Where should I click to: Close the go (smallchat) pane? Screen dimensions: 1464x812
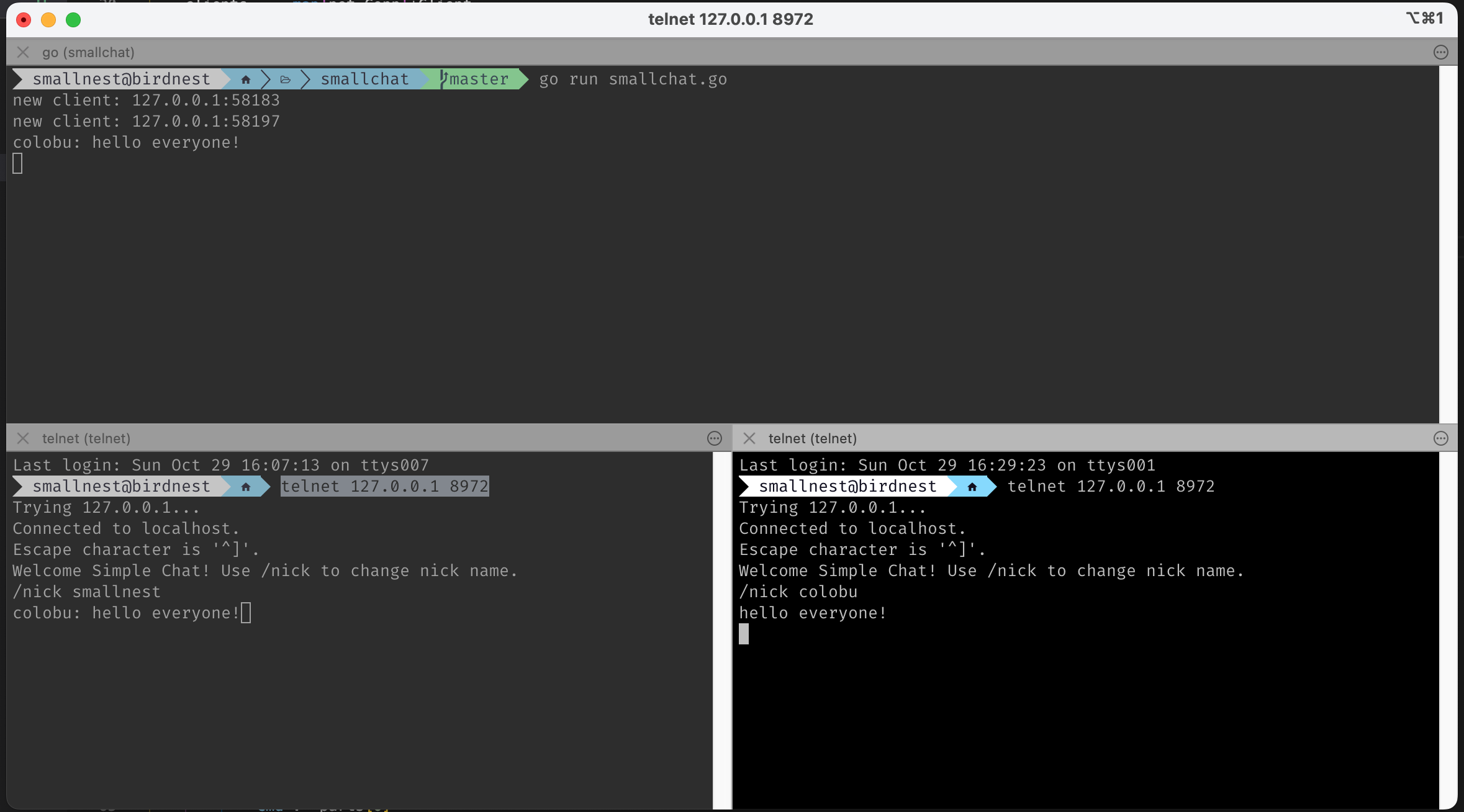coord(23,52)
